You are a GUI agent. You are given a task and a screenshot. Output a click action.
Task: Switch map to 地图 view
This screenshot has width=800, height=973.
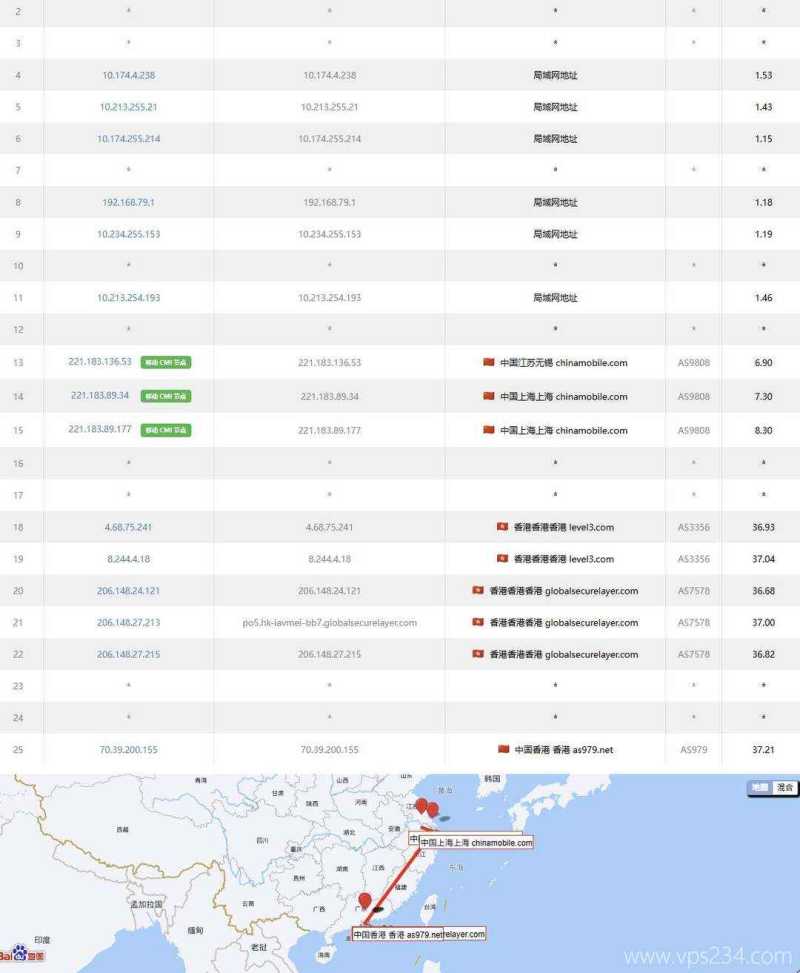point(760,788)
